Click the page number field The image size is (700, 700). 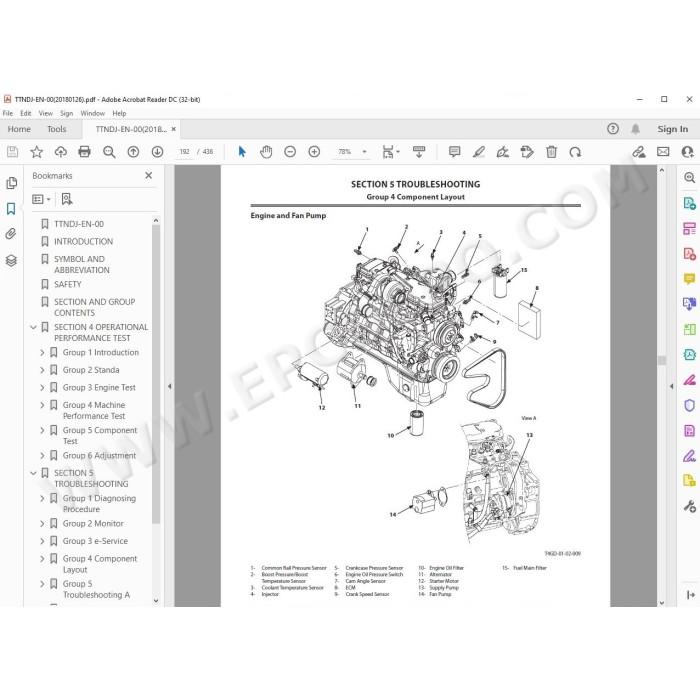click(184, 152)
